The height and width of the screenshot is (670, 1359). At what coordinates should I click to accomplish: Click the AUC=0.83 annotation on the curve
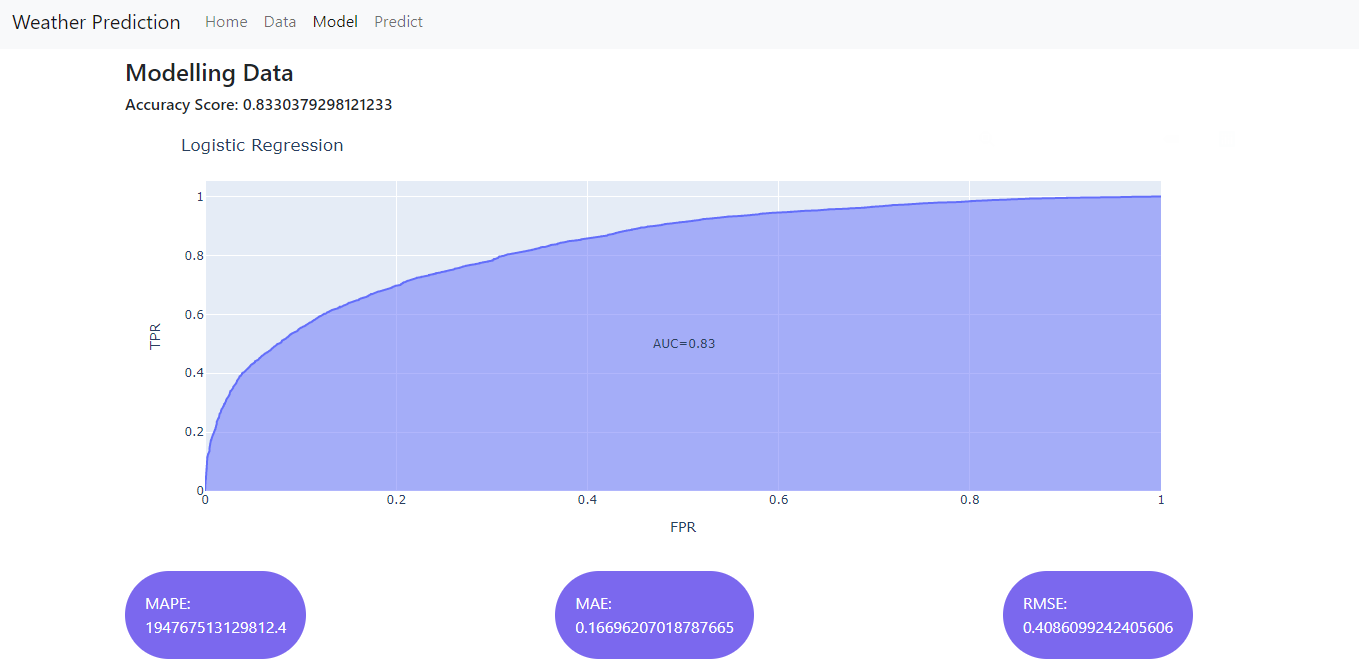686,343
